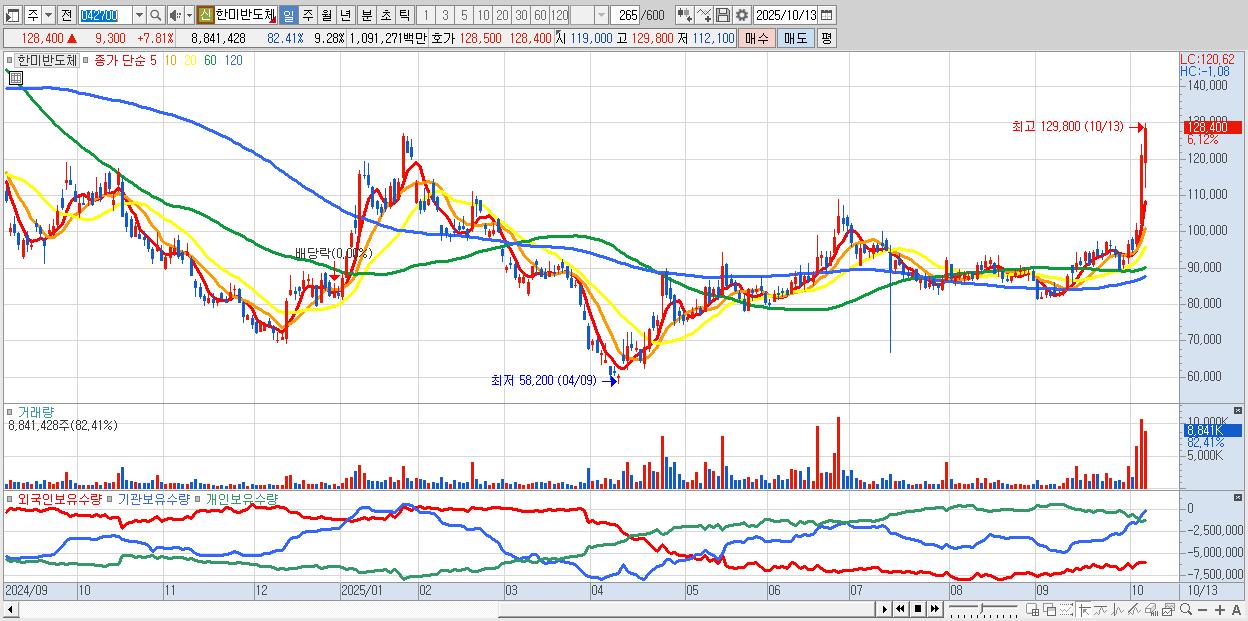
Task: Click the rewind playback button
Action: pos(900,609)
